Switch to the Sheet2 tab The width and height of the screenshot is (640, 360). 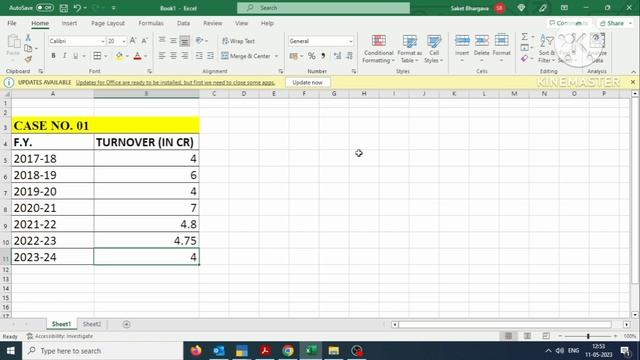click(92, 324)
